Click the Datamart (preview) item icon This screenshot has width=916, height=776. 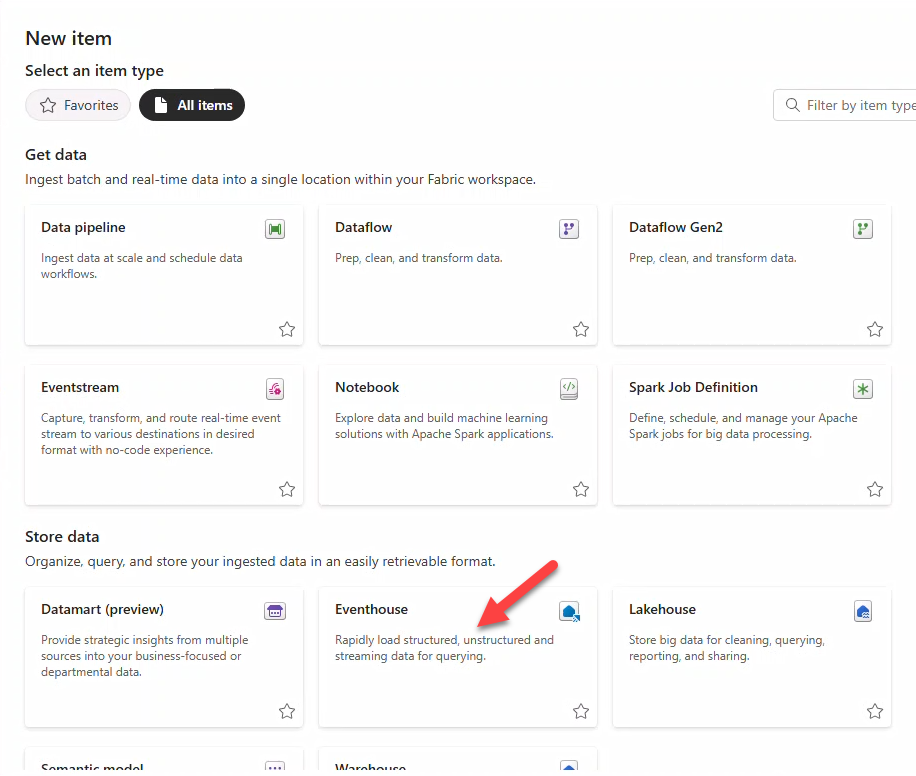[x=275, y=611]
